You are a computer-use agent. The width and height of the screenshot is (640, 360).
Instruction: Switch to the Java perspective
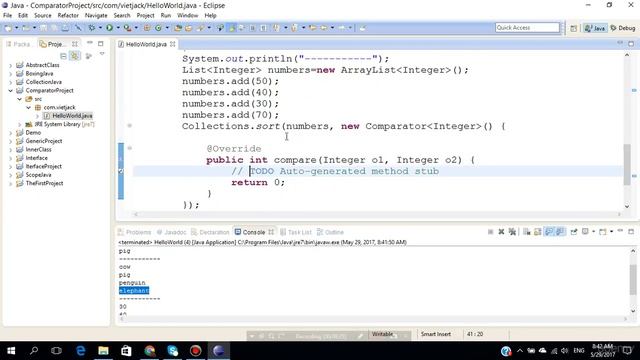click(595, 28)
